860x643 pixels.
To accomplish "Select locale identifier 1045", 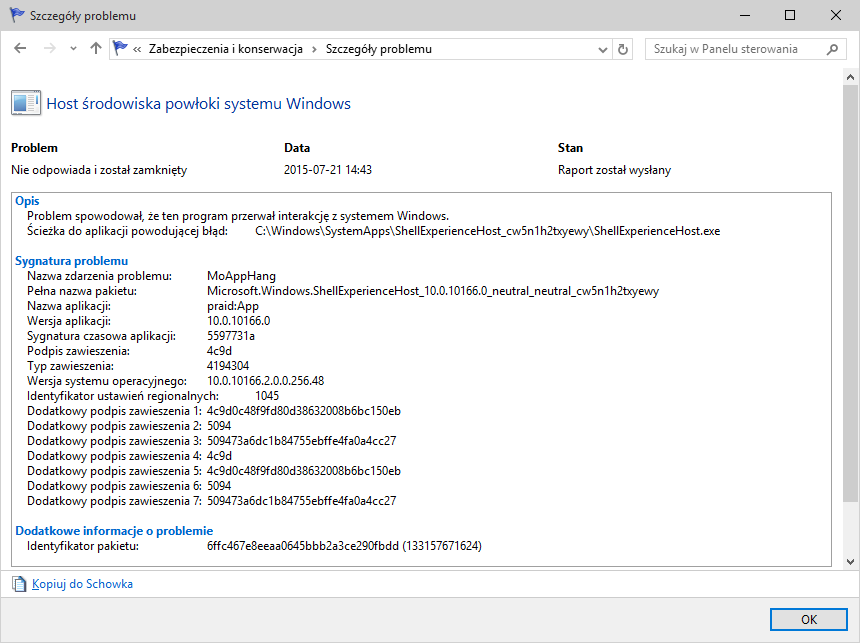I will coord(267,396).
